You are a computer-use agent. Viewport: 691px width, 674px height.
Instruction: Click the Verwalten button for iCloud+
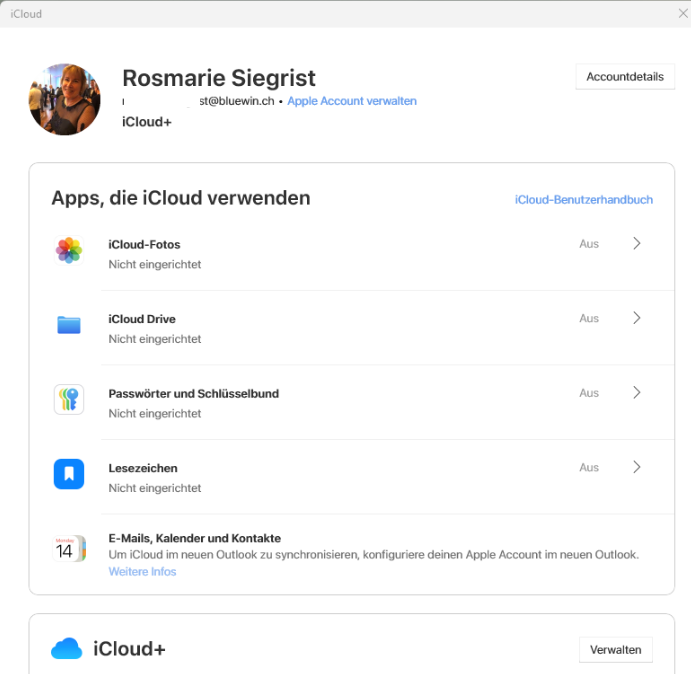click(x=616, y=650)
